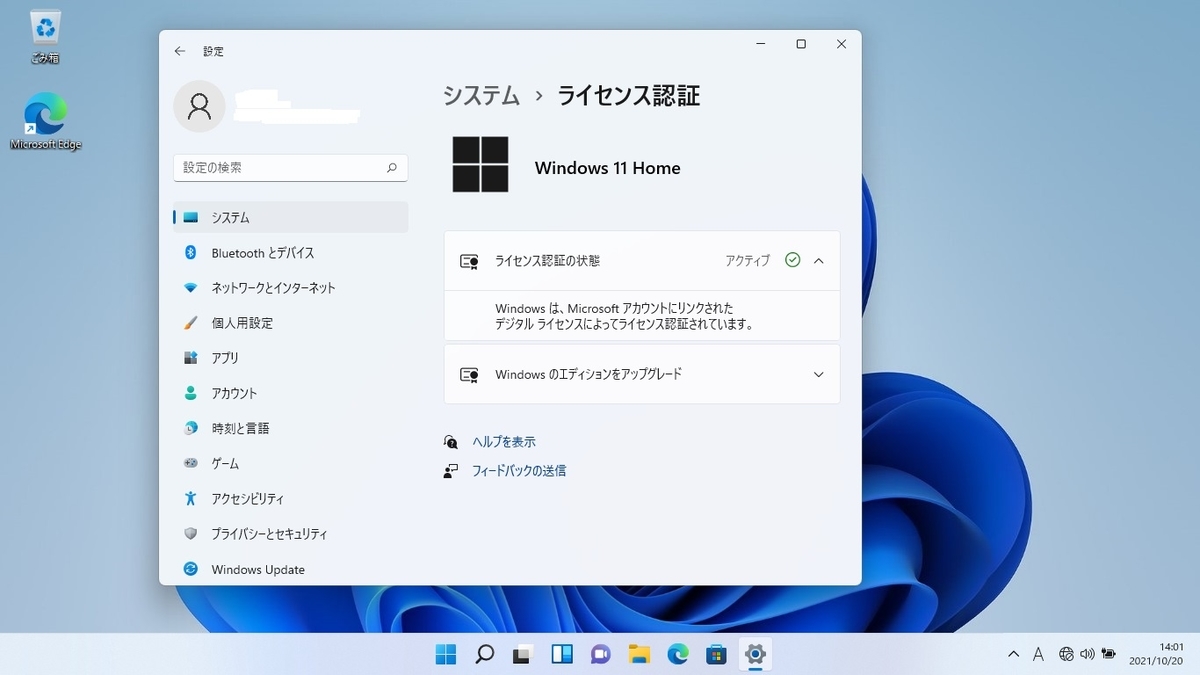Click the 時刻と言語 globe clock icon
This screenshot has width=1200, height=675.
point(191,428)
